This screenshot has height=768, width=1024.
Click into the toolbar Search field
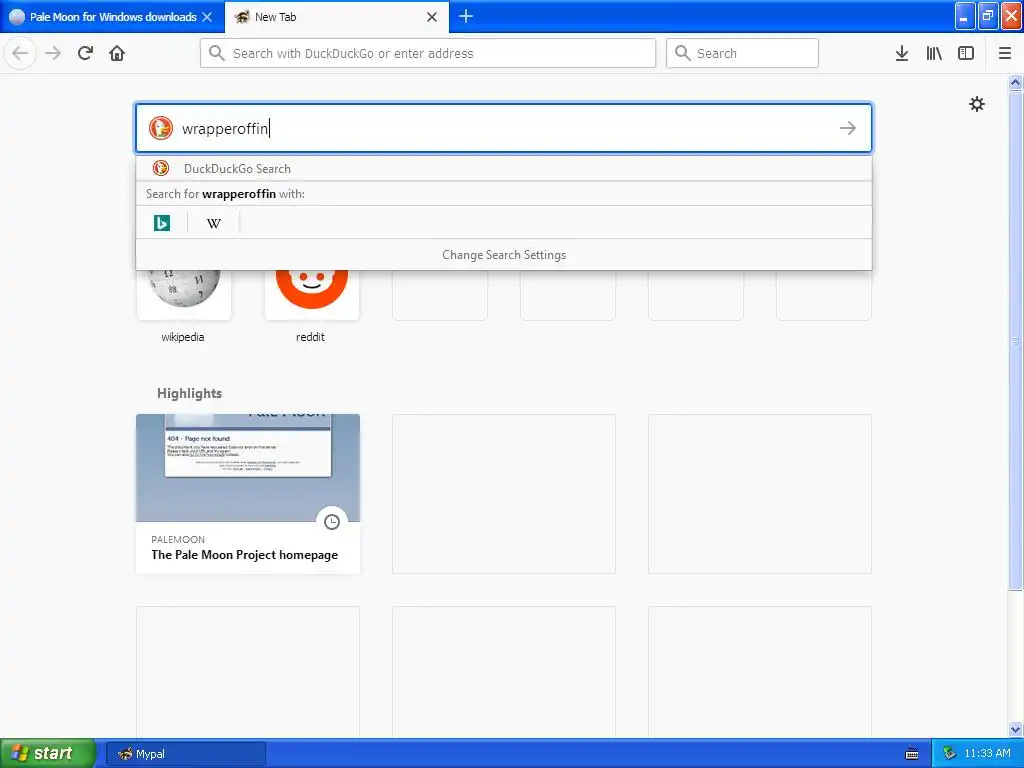pyautogui.click(x=742, y=53)
